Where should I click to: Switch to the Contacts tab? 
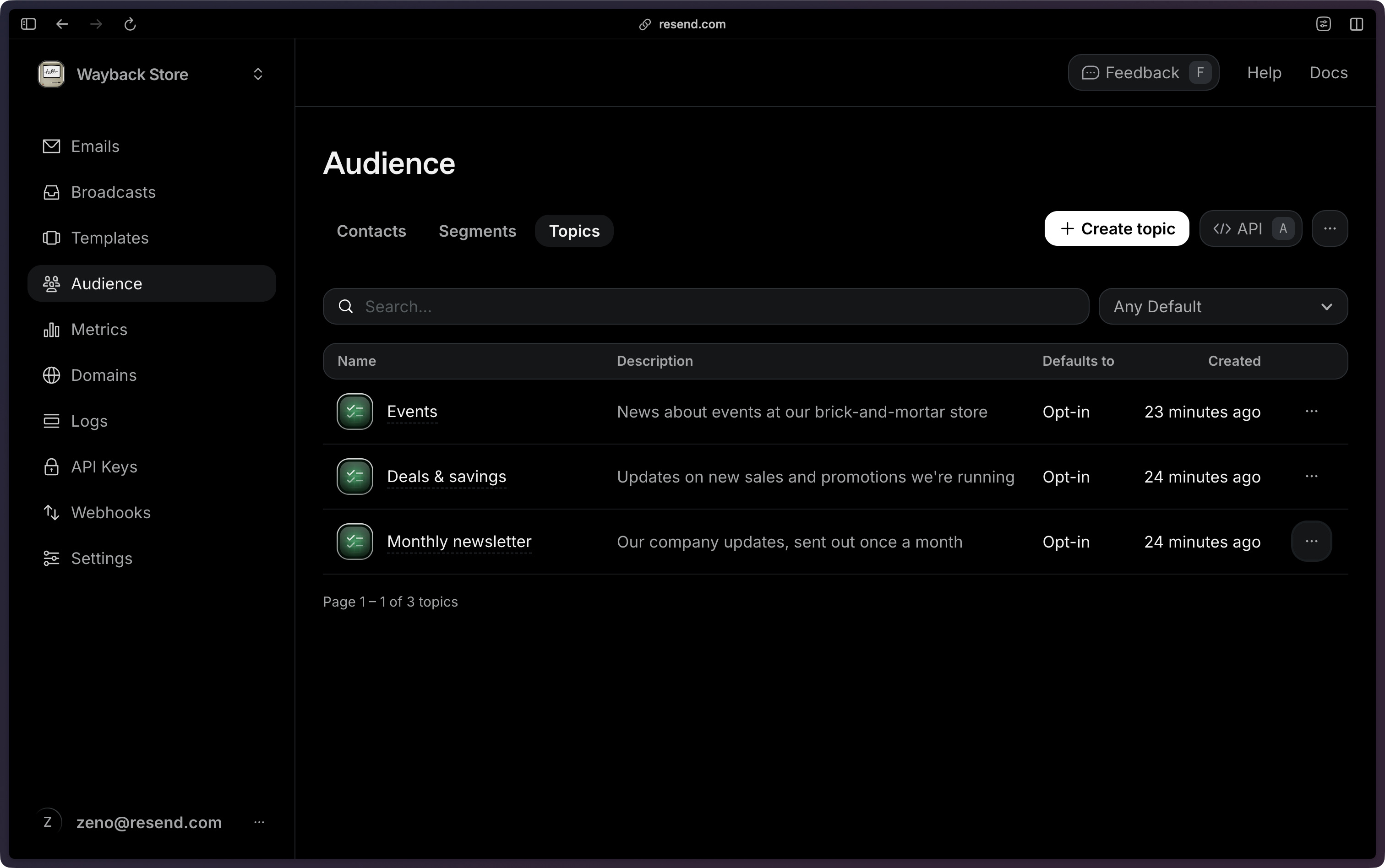pos(371,231)
